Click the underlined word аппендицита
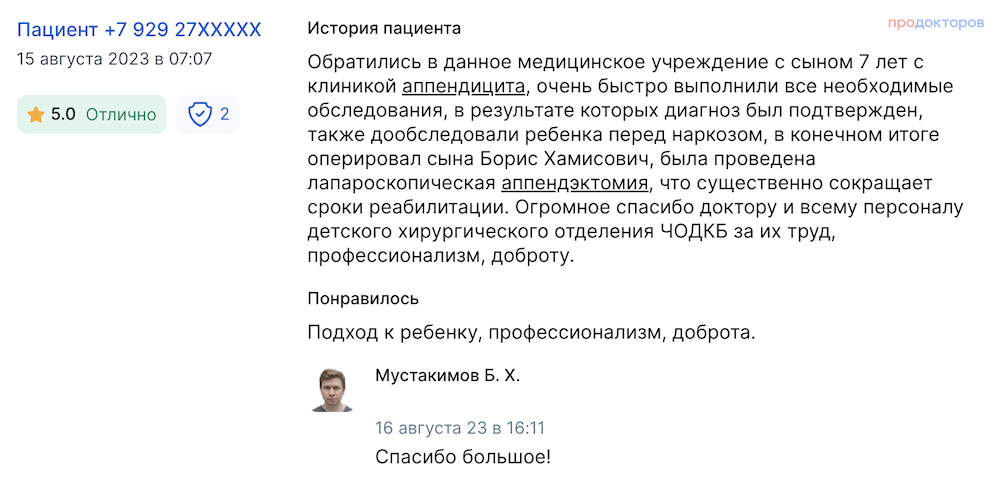The image size is (1000, 484). click(466, 87)
